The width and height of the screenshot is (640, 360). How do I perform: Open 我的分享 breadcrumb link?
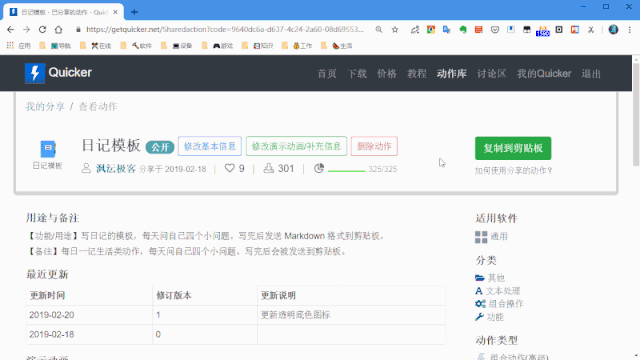(x=45, y=107)
